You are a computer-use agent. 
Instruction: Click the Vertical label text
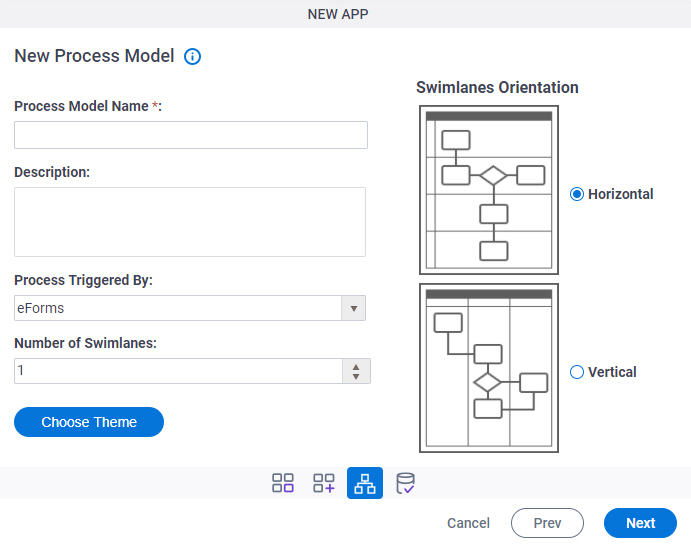(612, 372)
